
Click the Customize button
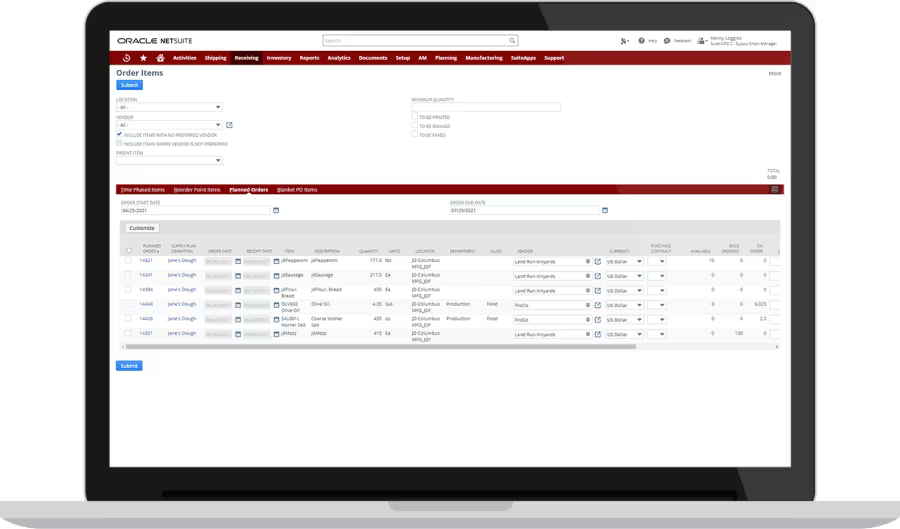click(143, 228)
